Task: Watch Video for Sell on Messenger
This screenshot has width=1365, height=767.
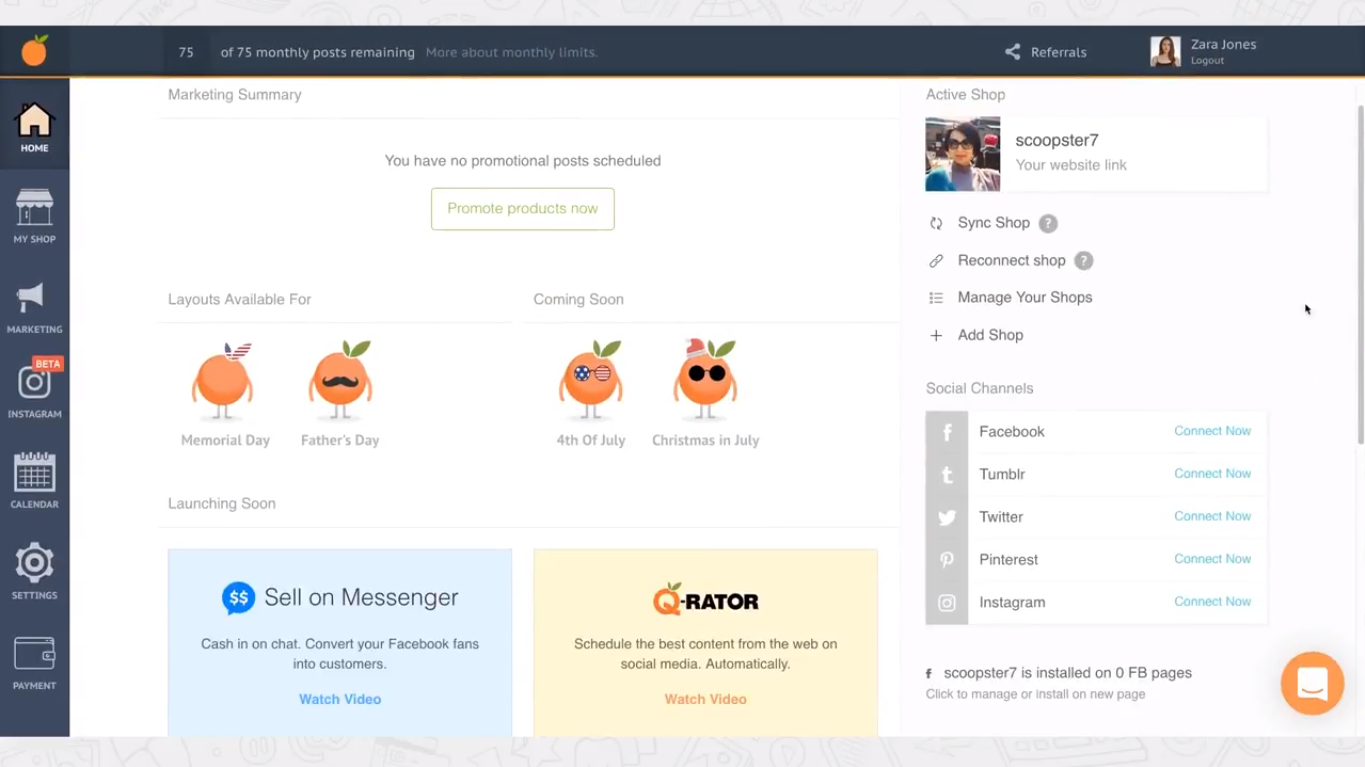Action: coord(340,699)
